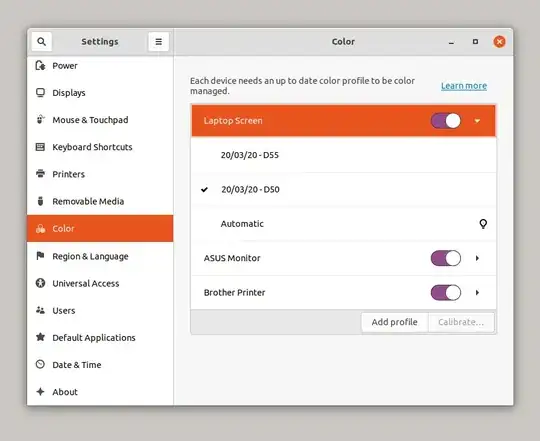Click the checkmark beside 20/03/20 - D50
The height and width of the screenshot is (441, 540).
[205, 189]
